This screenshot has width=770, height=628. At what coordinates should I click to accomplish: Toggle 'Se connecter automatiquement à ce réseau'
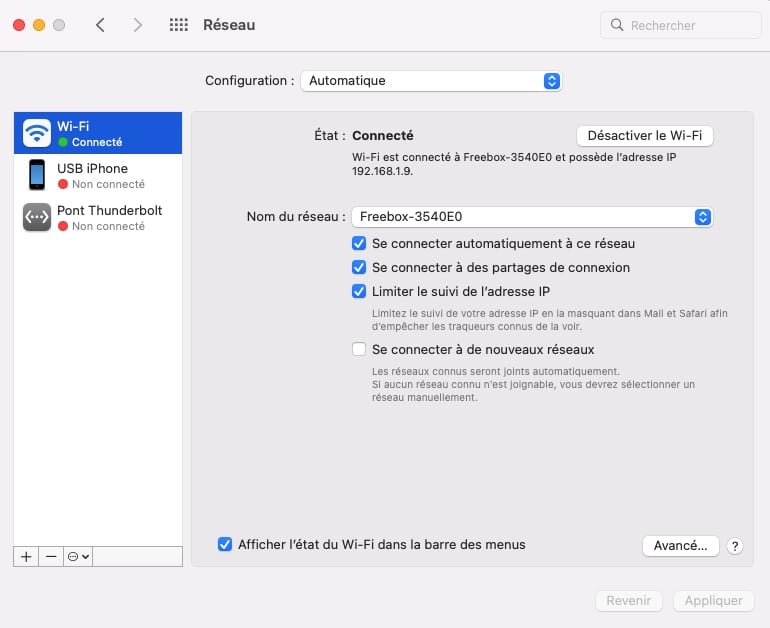tap(359, 243)
